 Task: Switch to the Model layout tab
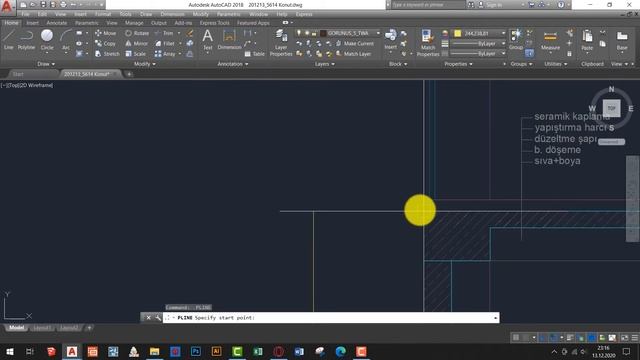pyautogui.click(x=16, y=328)
